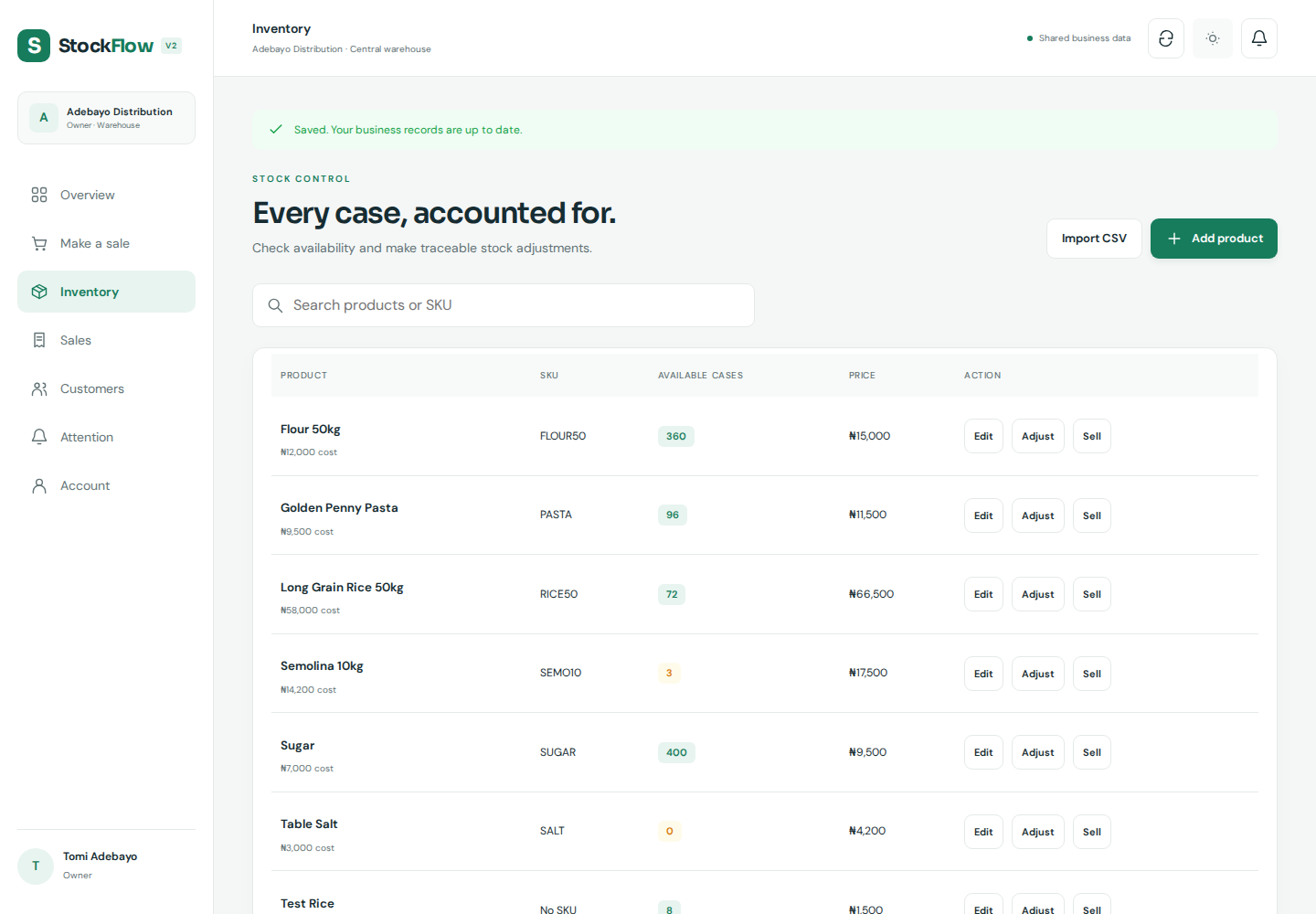Click the SEMO10 SKU cell

[561, 673]
